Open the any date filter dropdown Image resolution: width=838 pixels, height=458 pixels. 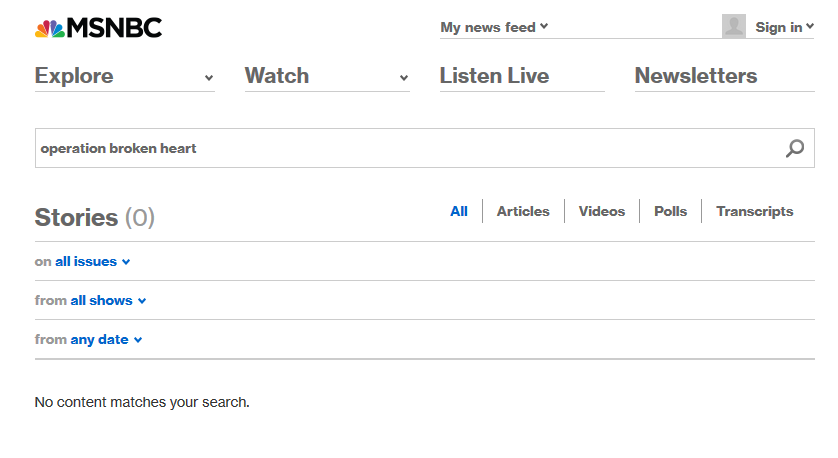tap(106, 339)
